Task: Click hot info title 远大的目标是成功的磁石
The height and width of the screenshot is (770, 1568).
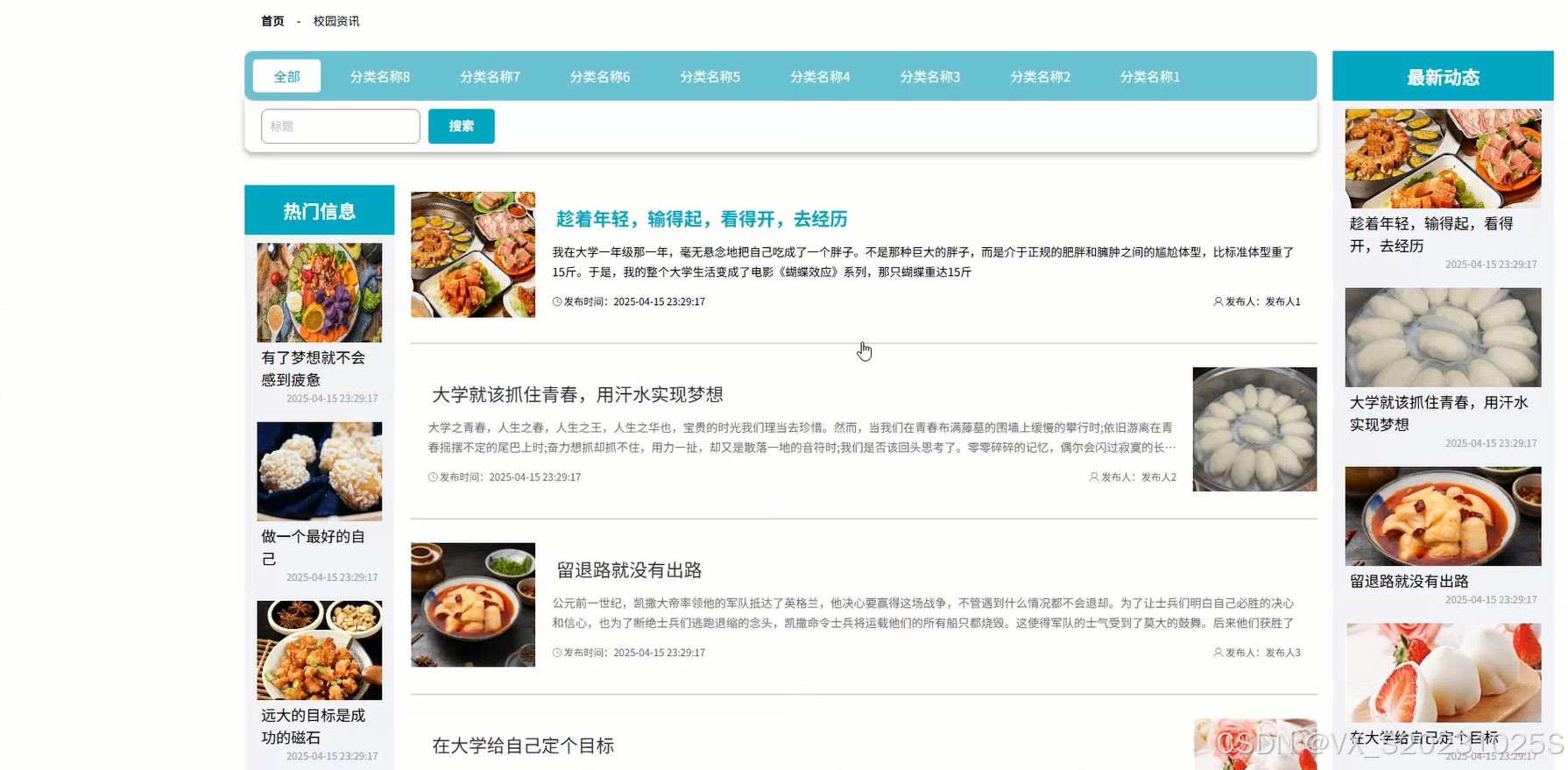Action: (314, 726)
